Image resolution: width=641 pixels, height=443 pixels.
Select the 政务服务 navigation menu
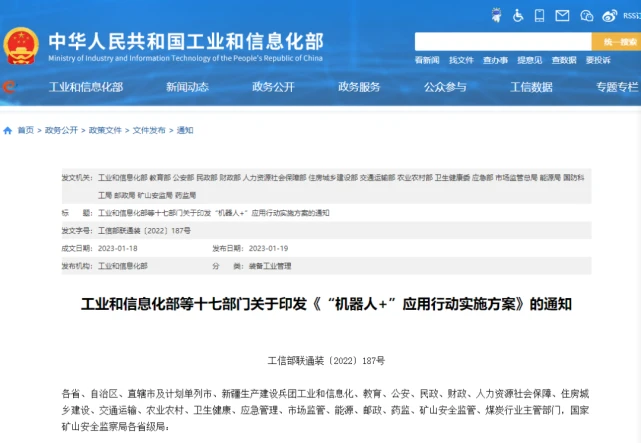[358, 87]
